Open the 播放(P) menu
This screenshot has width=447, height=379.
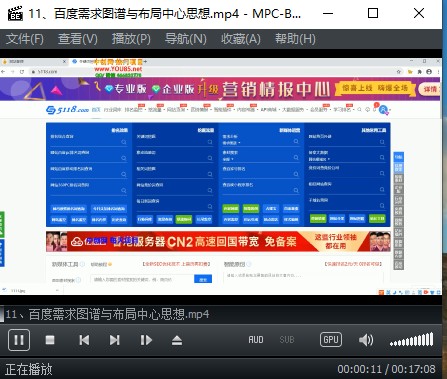131,39
